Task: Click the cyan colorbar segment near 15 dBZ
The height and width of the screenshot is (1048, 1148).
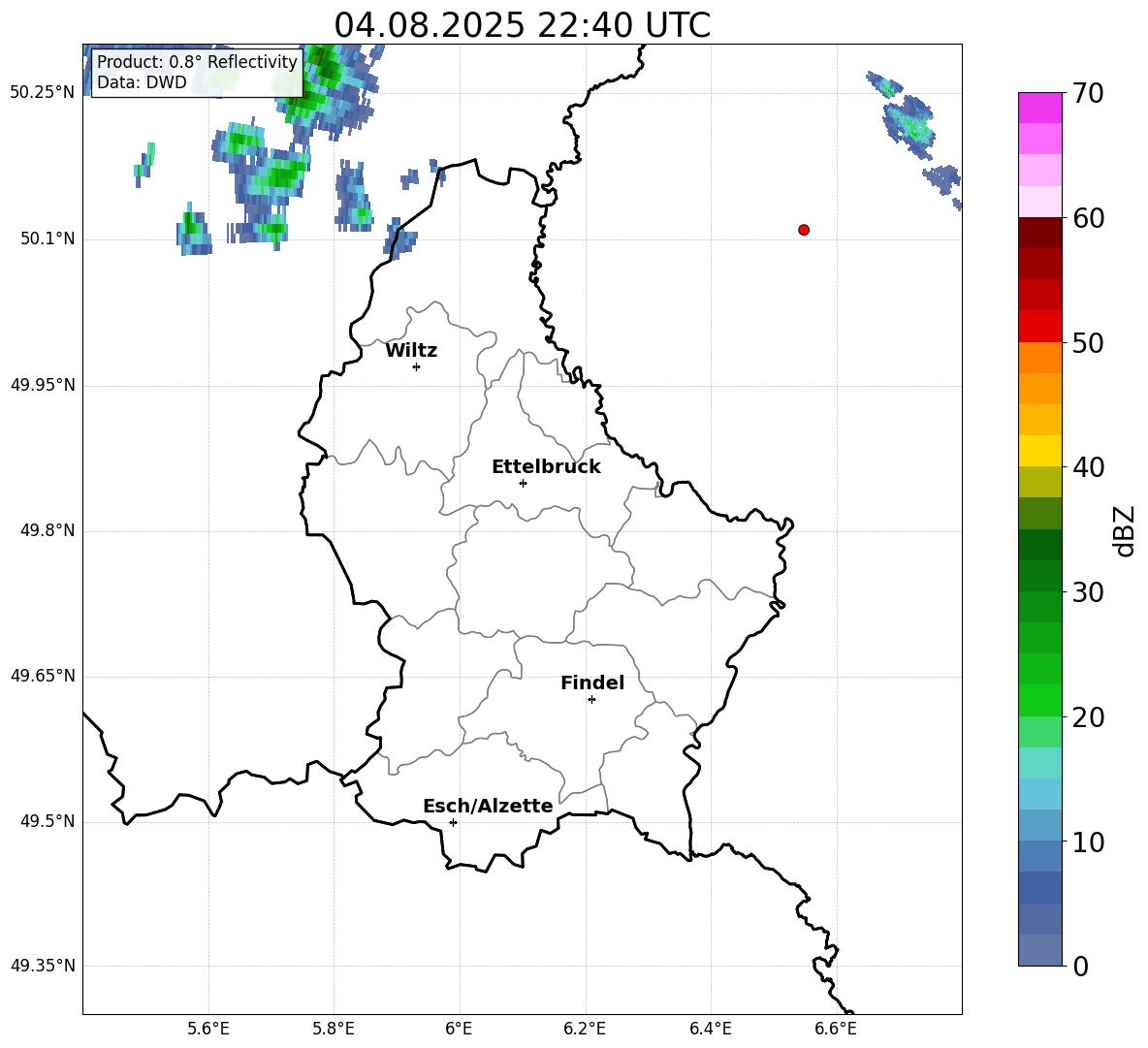Action: click(x=1040, y=763)
